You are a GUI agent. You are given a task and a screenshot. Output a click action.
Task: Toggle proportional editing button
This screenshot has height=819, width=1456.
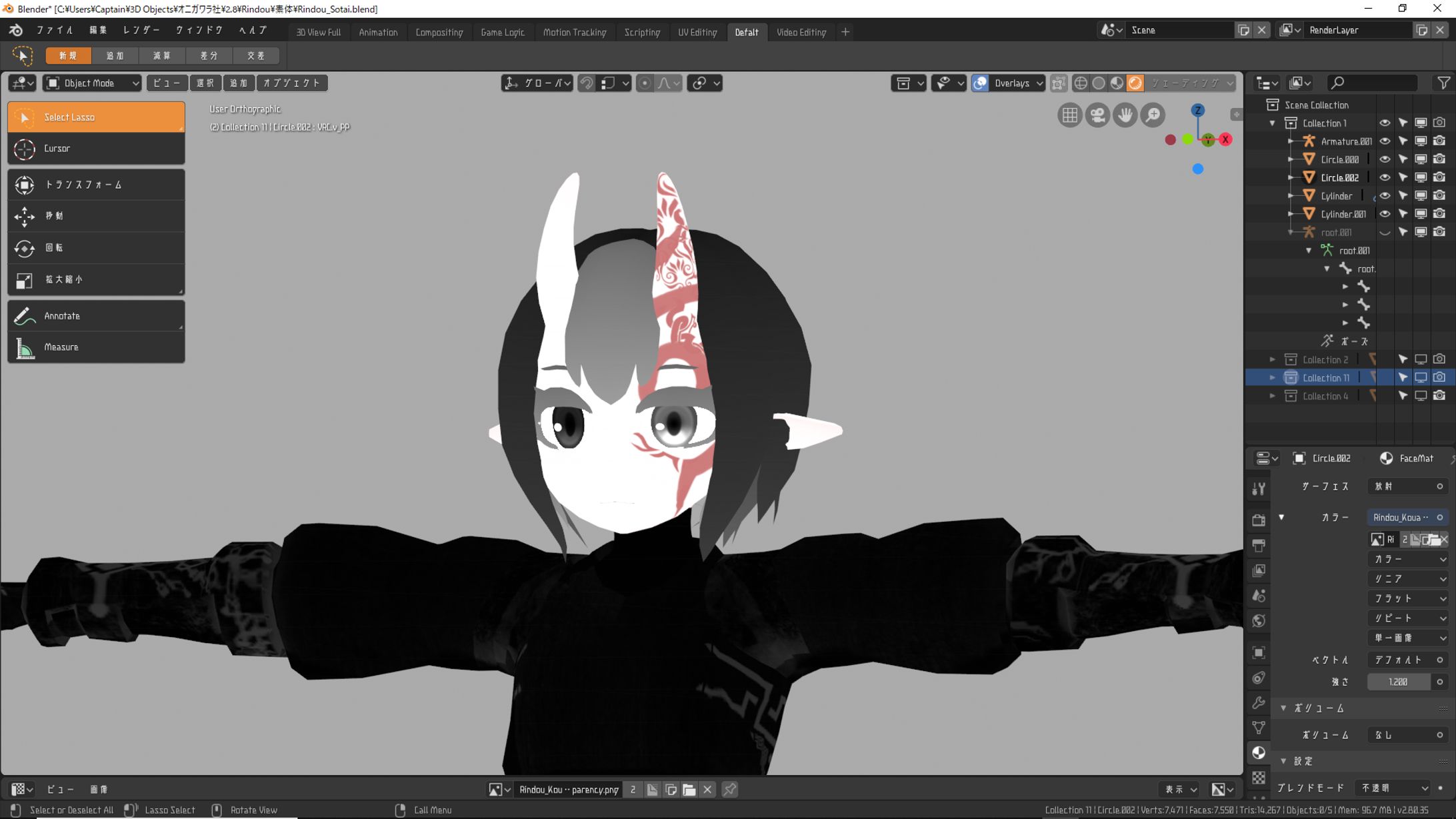coord(645,83)
